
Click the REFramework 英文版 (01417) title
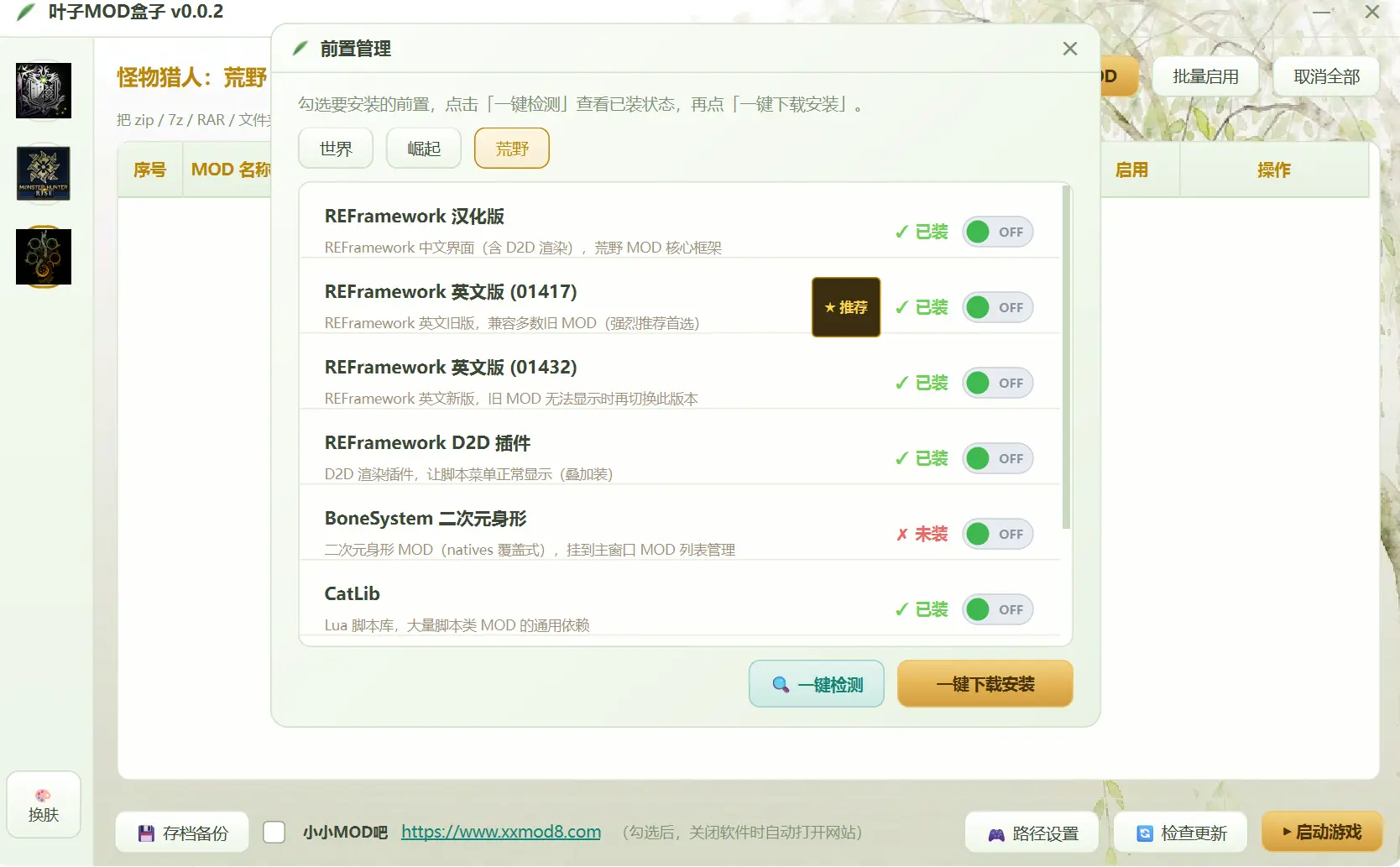point(451,291)
